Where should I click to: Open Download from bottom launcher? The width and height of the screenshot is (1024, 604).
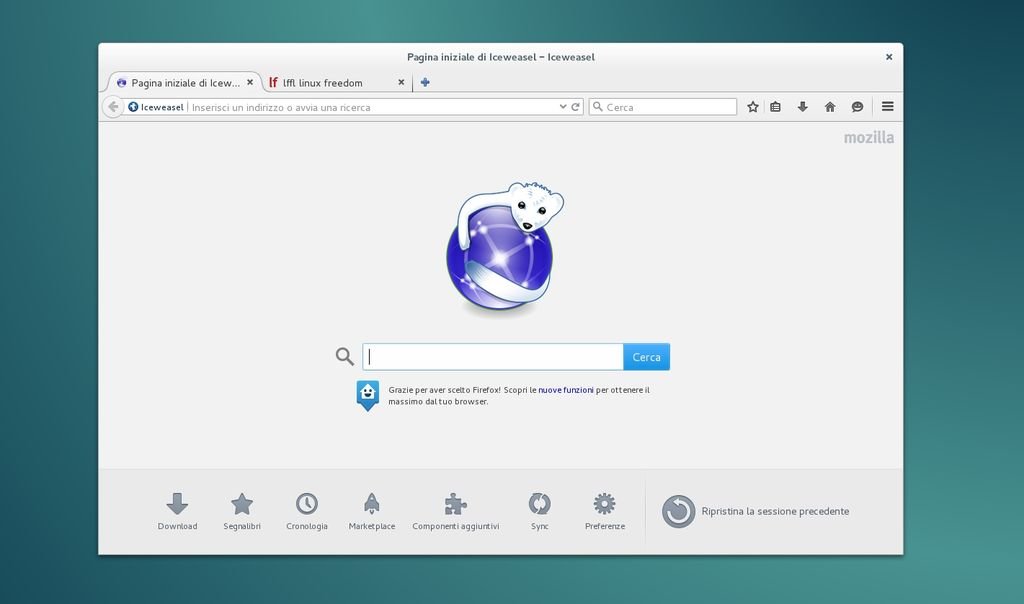177,511
